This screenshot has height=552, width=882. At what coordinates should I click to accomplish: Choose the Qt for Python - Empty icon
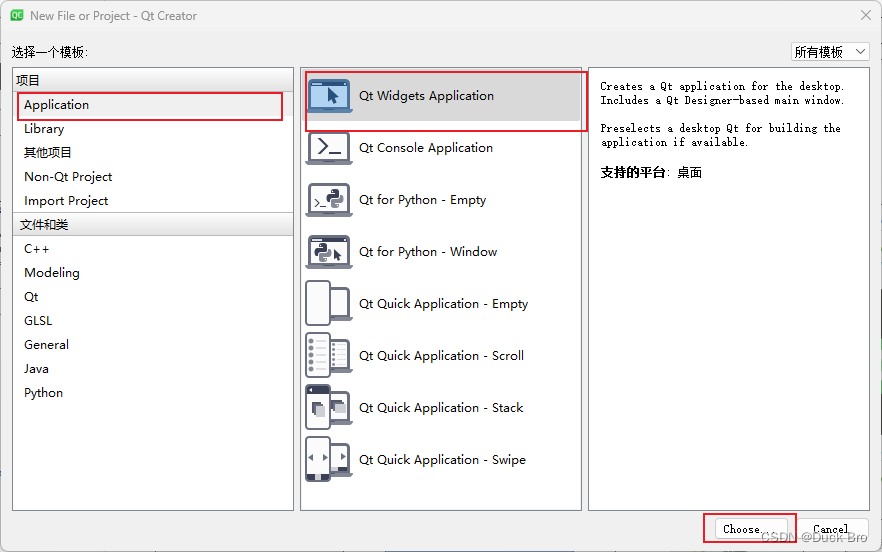tap(329, 200)
